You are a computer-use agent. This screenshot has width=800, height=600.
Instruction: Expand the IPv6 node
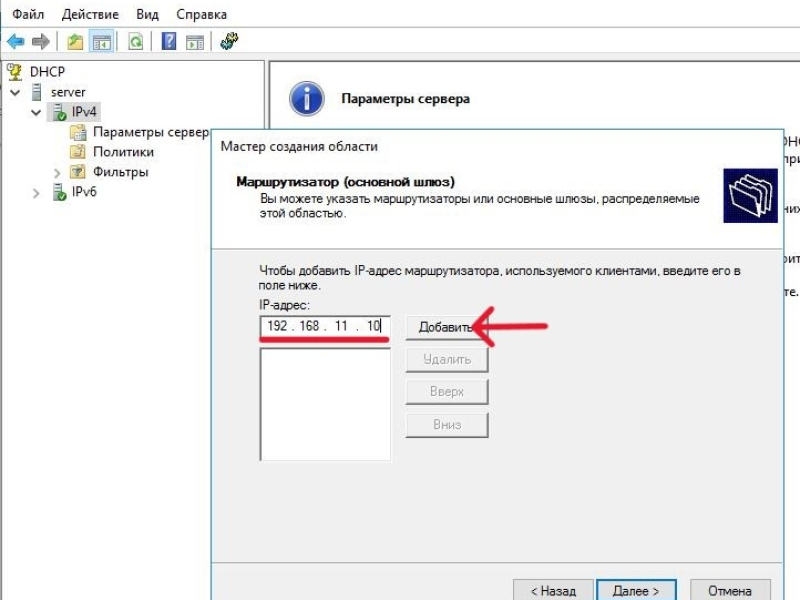point(36,193)
